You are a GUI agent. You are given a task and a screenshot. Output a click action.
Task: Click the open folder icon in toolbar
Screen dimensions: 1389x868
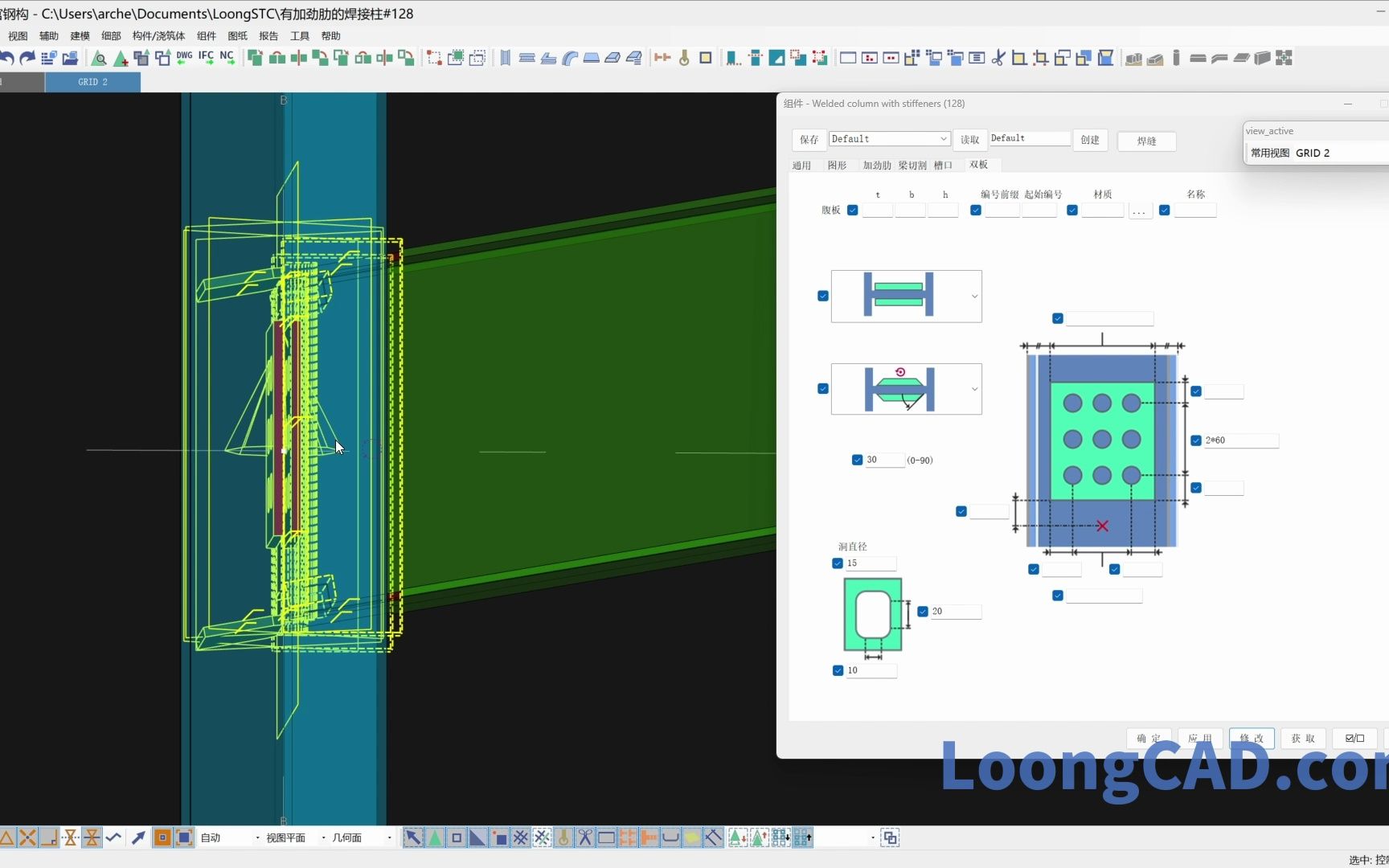[70, 58]
